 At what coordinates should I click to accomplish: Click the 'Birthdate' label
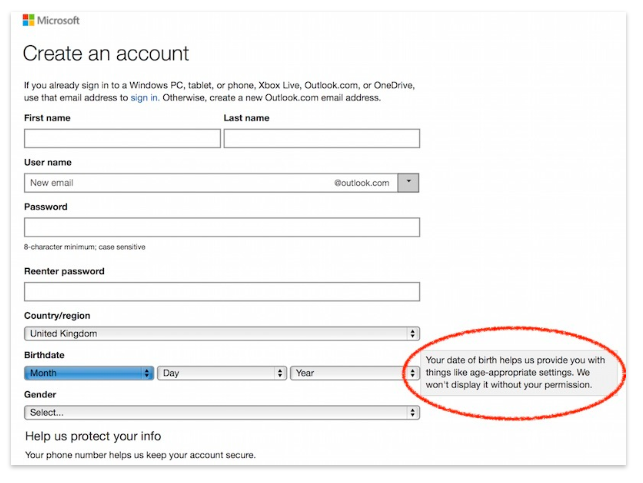(x=44, y=355)
